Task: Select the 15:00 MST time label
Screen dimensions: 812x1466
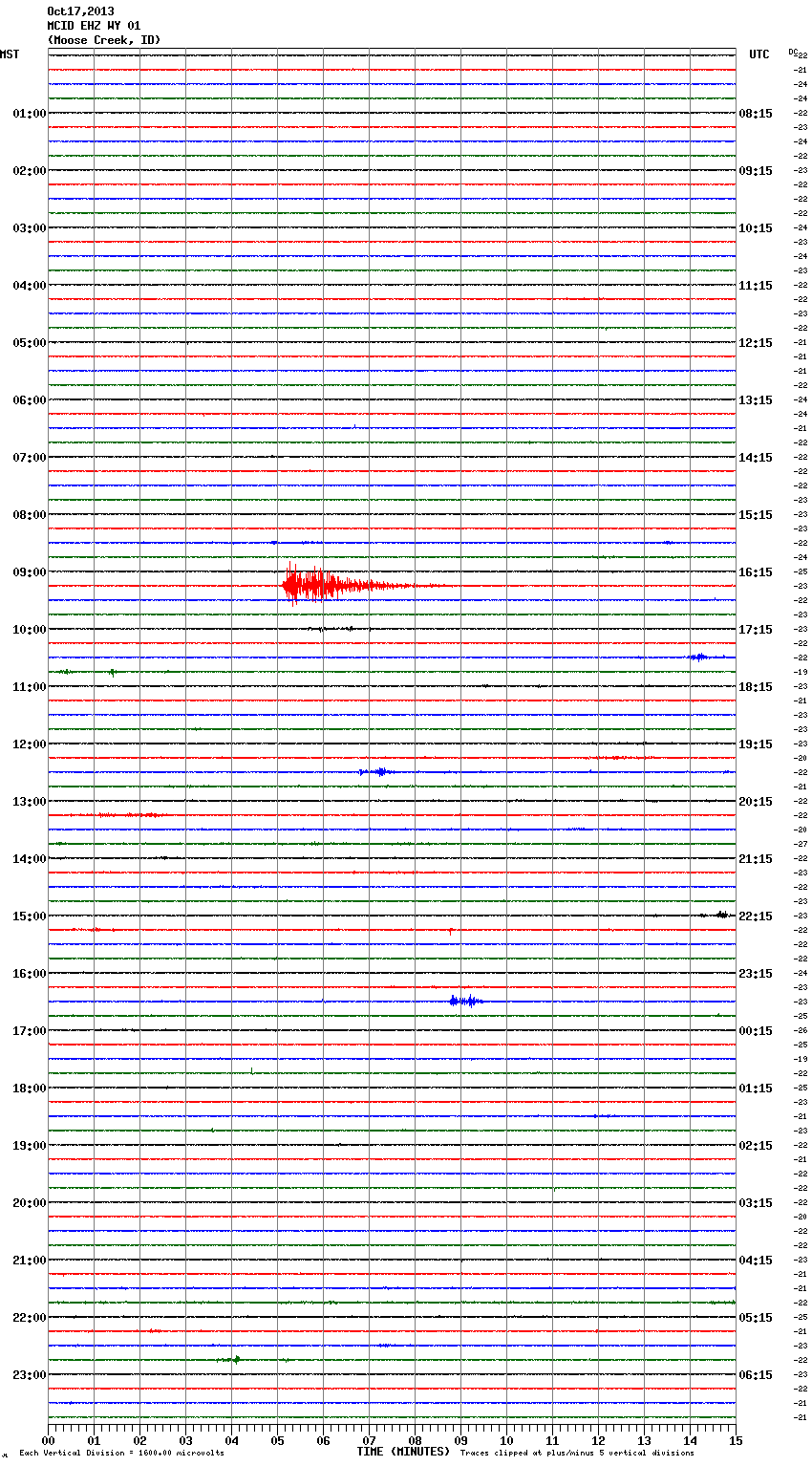Action: click(30, 916)
